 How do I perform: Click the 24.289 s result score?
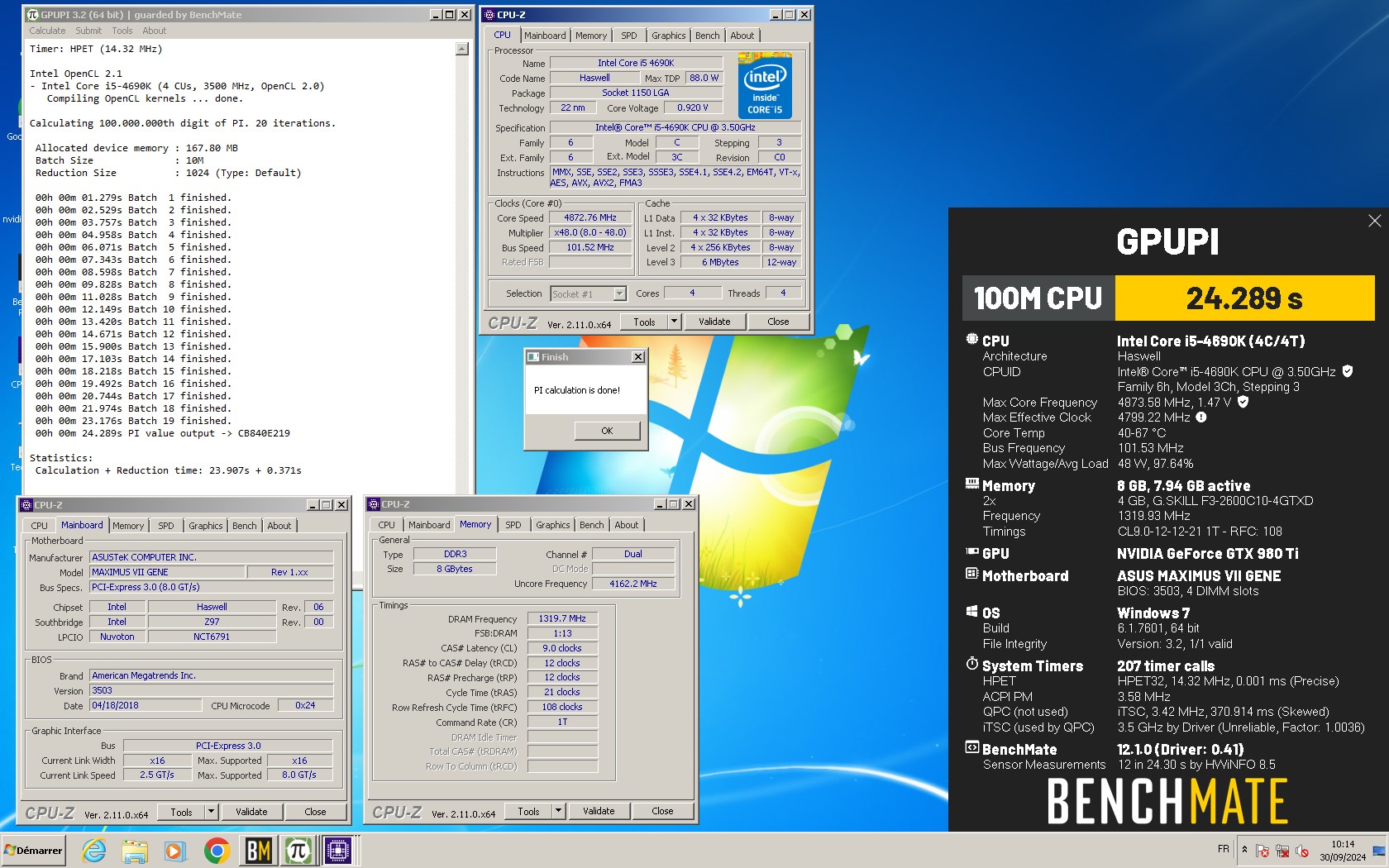(x=1244, y=298)
